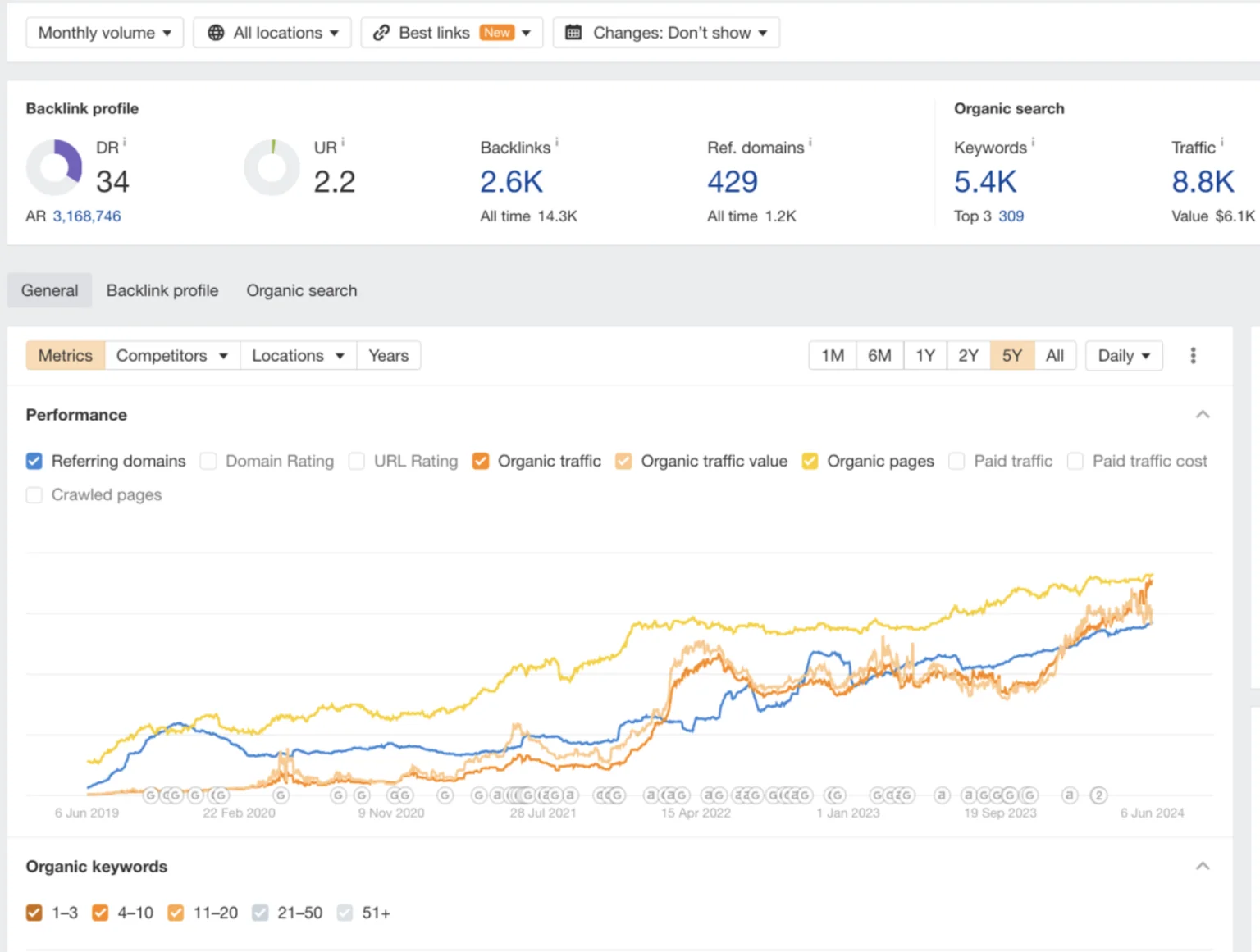Collapse the Performance section chevron
The image size is (1260, 952).
point(1203,414)
